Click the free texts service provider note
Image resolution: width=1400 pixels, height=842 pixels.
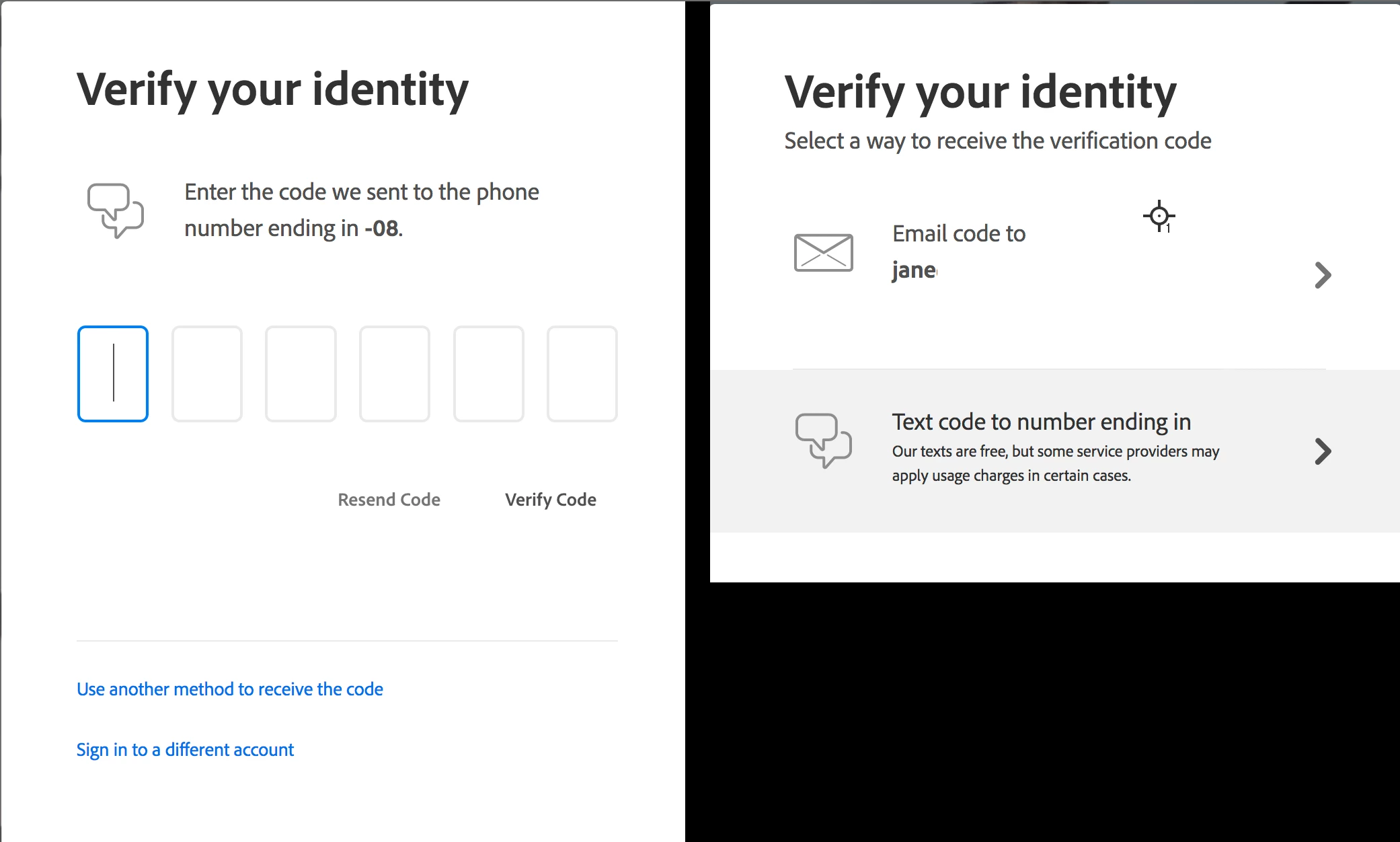pyautogui.click(x=1055, y=463)
